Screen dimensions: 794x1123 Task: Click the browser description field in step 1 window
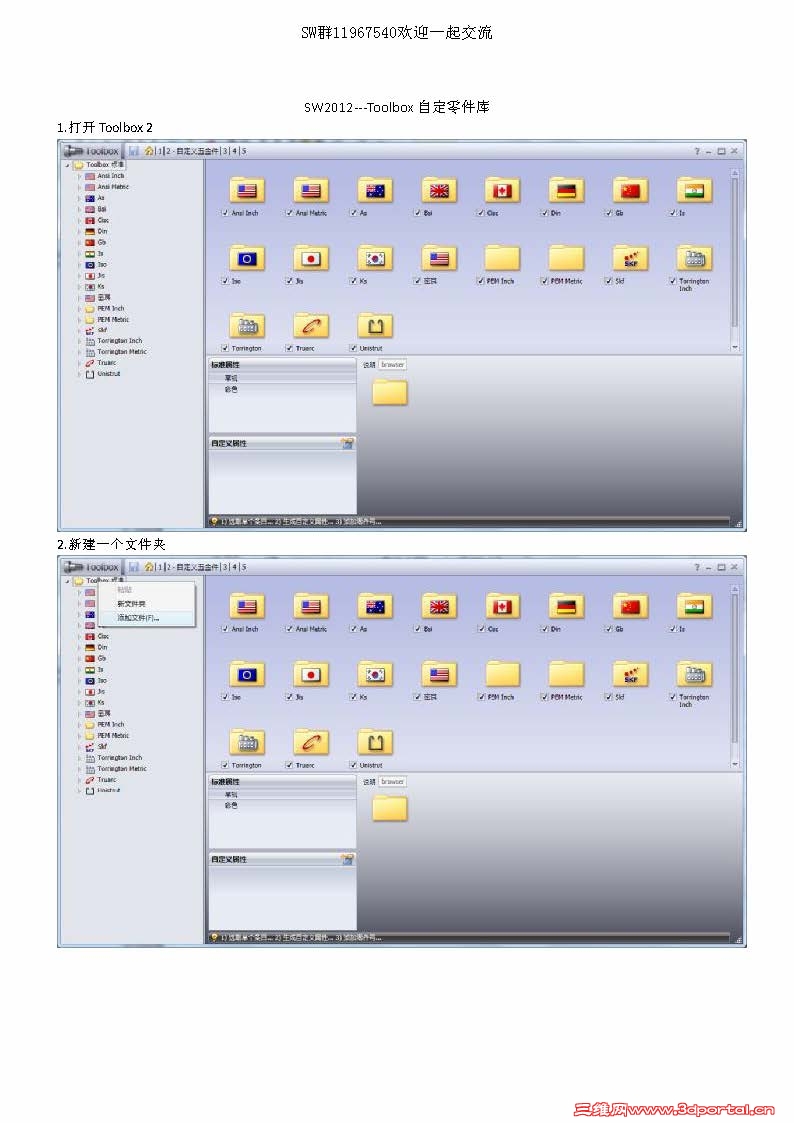(392, 365)
